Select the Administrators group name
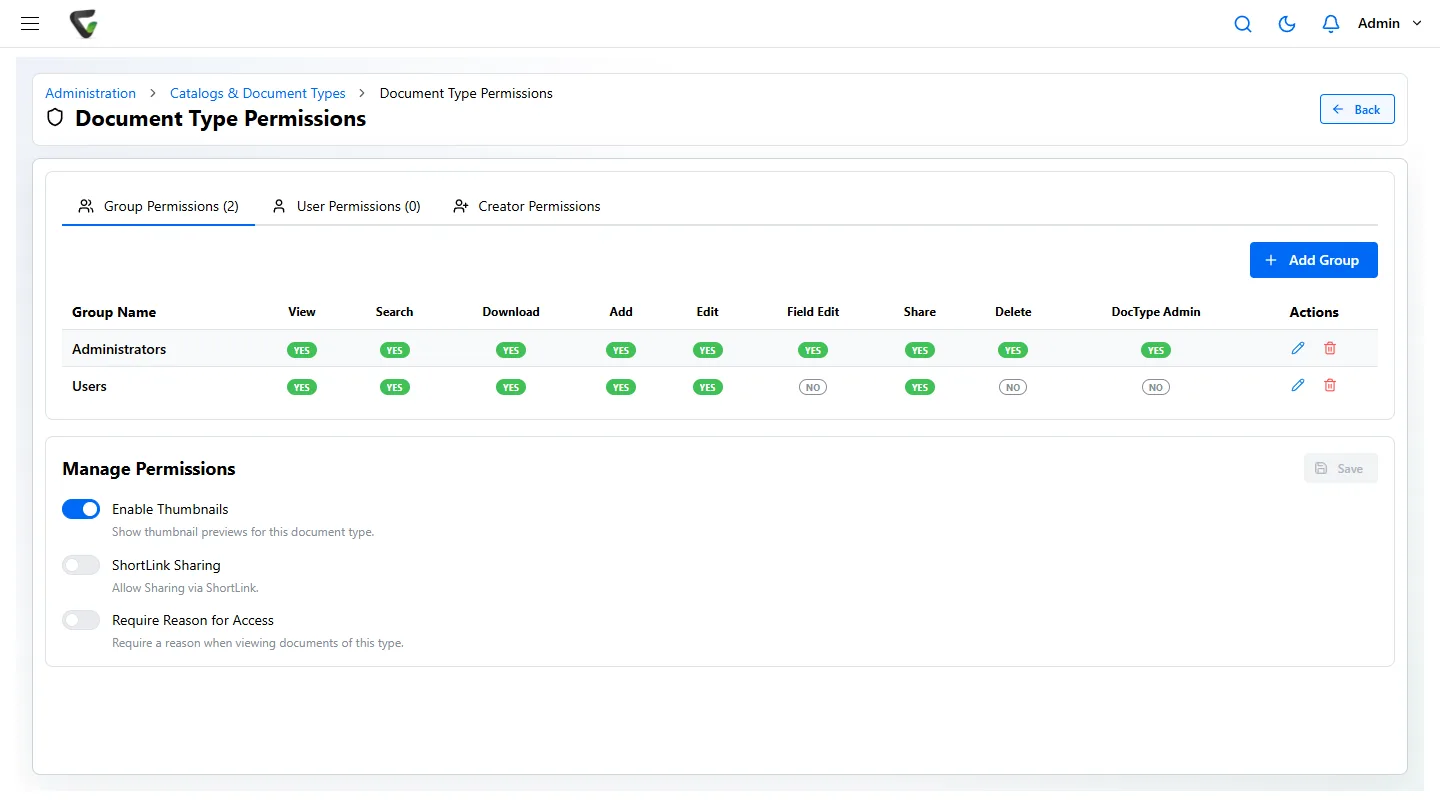The width and height of the screenshot is (1440, 800). click(x=119, y=349)
